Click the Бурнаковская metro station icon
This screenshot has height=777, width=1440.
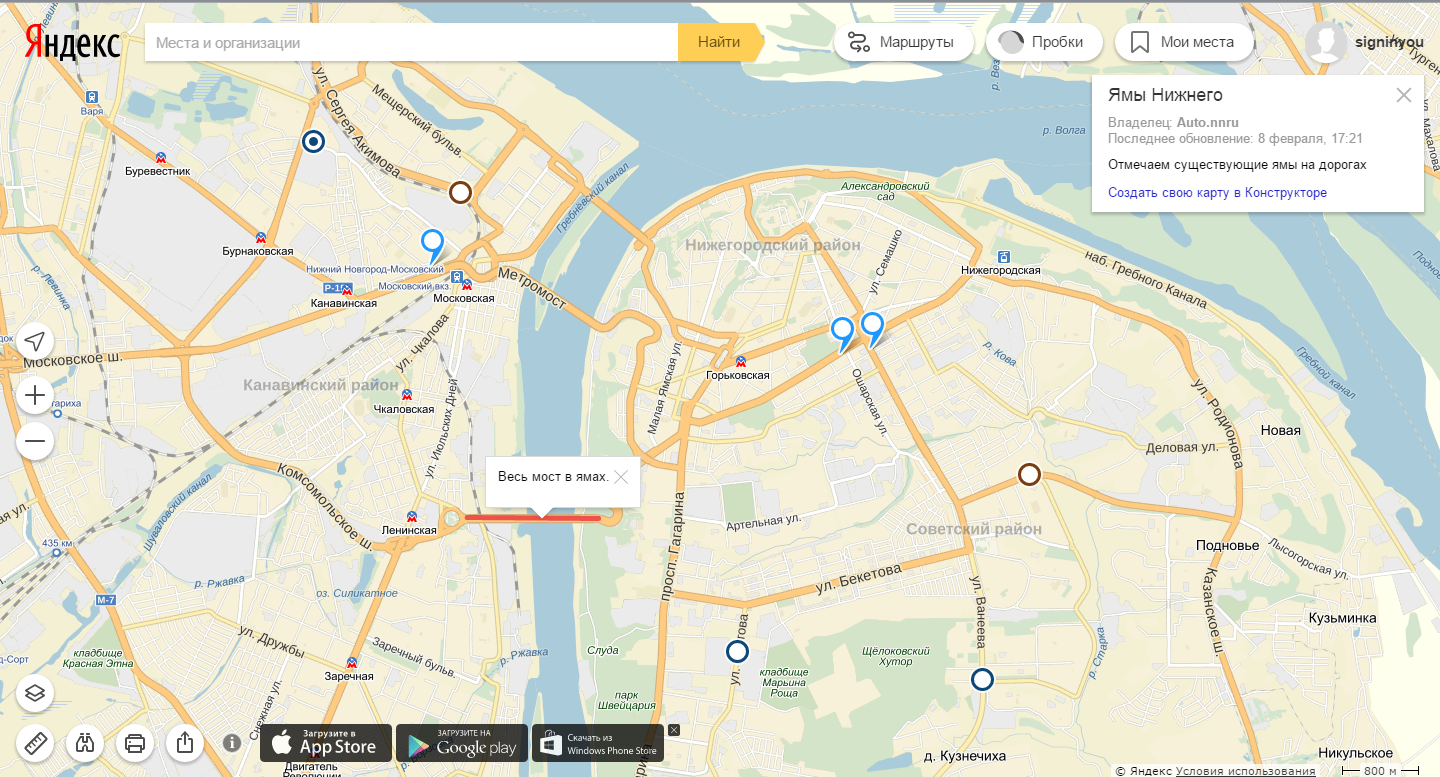[x=261, y=238]
